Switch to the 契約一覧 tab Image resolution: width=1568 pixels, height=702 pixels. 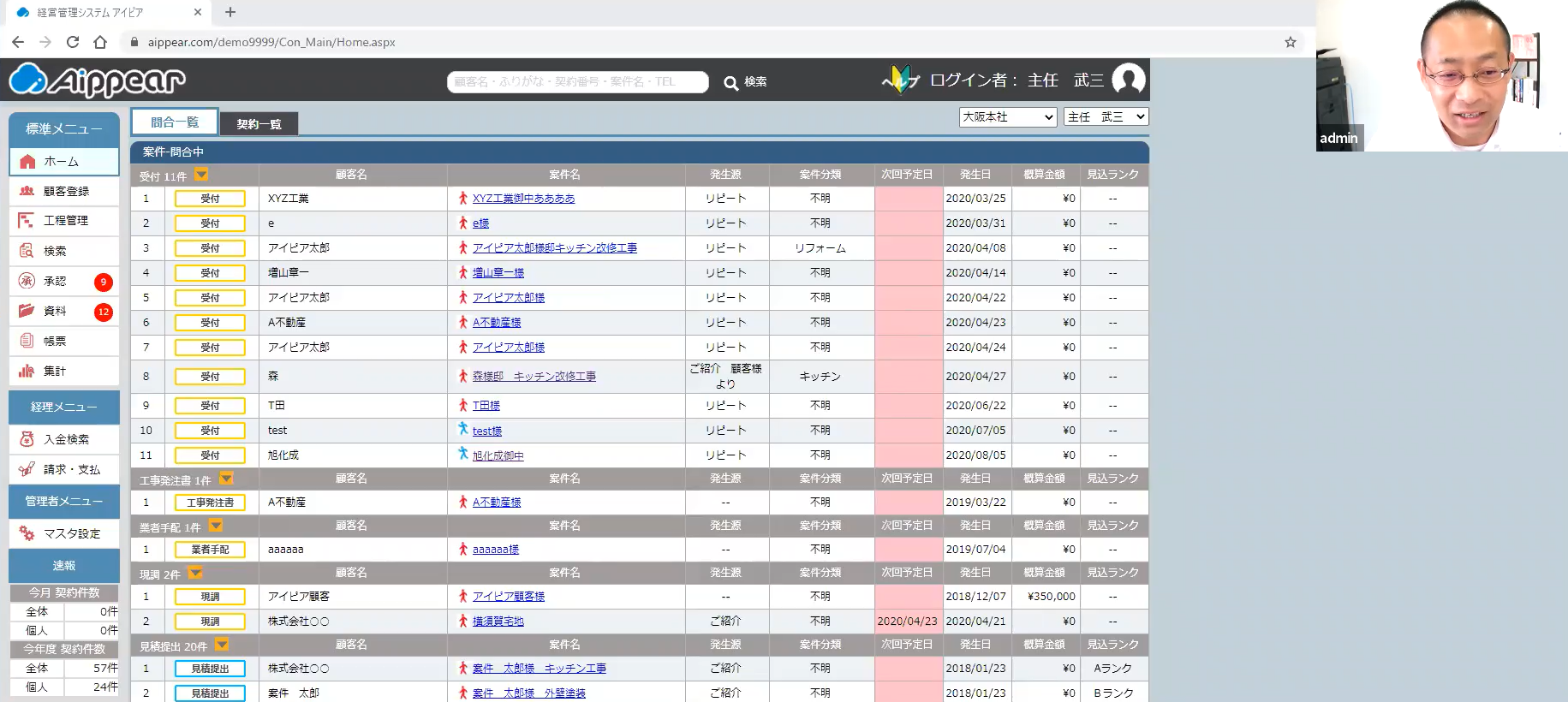click(x=259, y=124)
